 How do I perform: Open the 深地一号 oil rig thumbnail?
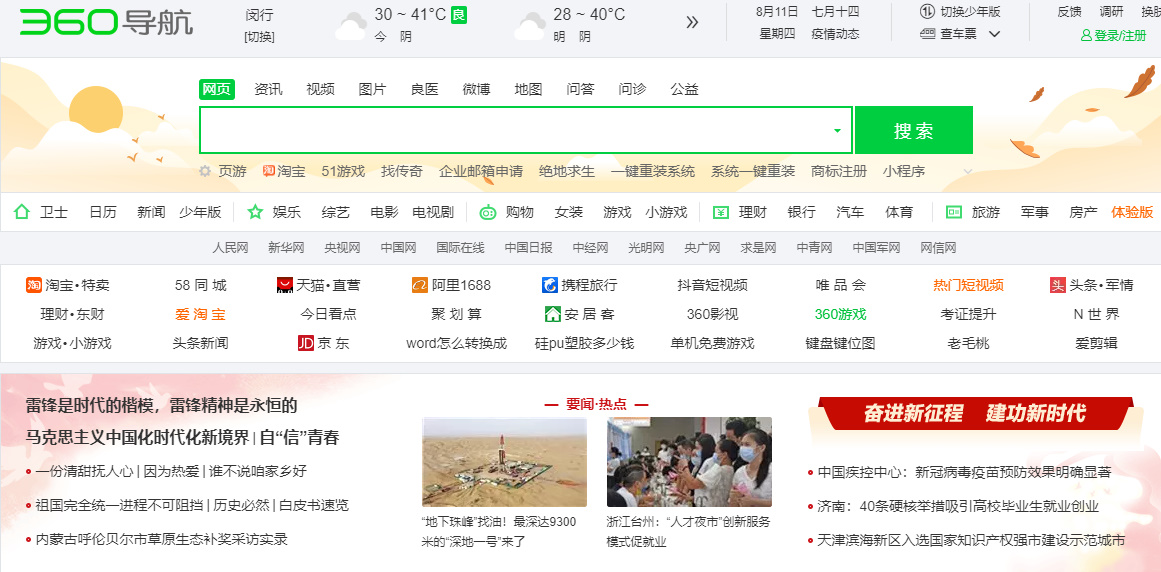[x=504, y=462]
